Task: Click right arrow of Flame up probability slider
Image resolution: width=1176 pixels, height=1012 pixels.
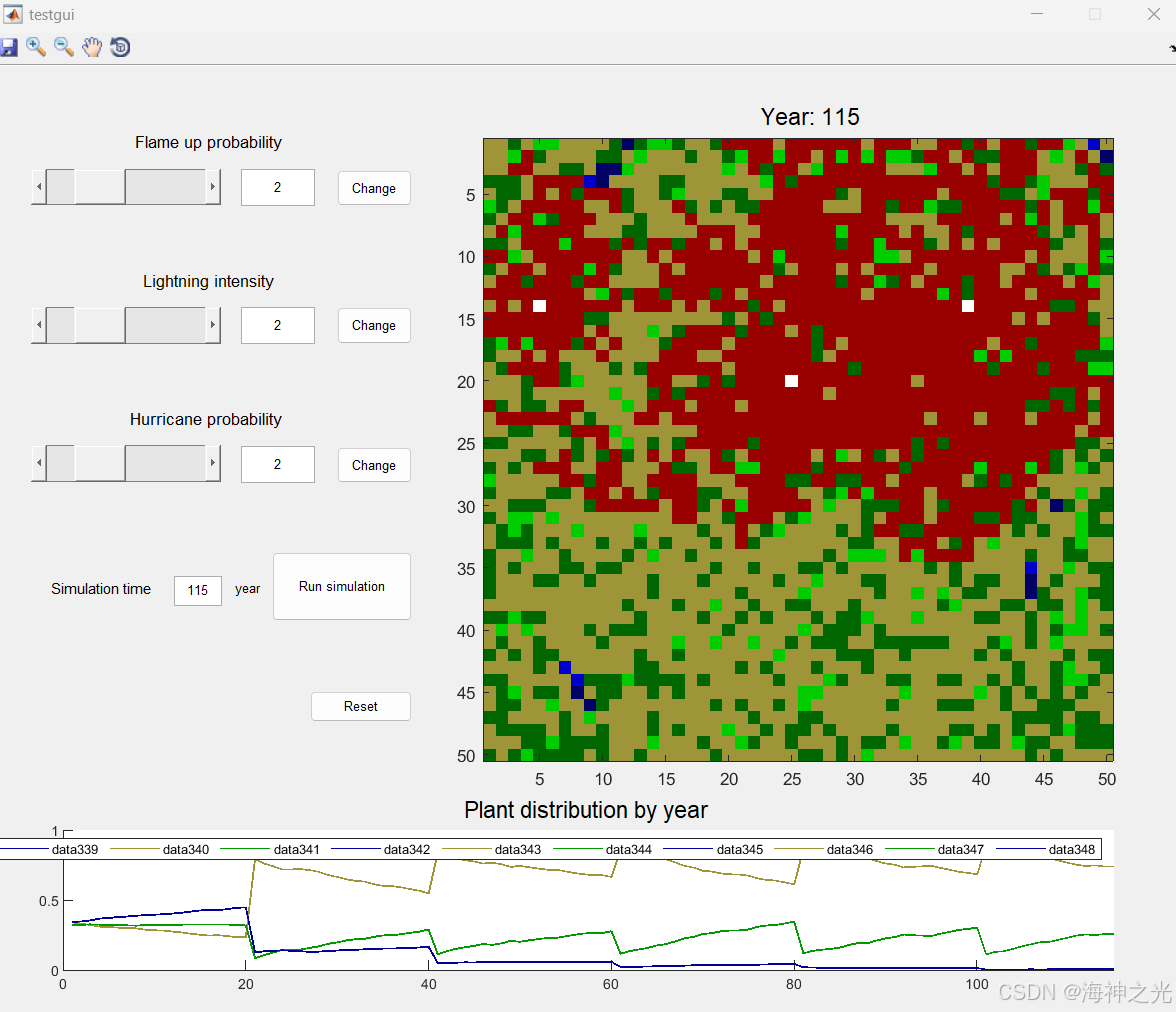Action: [x=213, y=187]
